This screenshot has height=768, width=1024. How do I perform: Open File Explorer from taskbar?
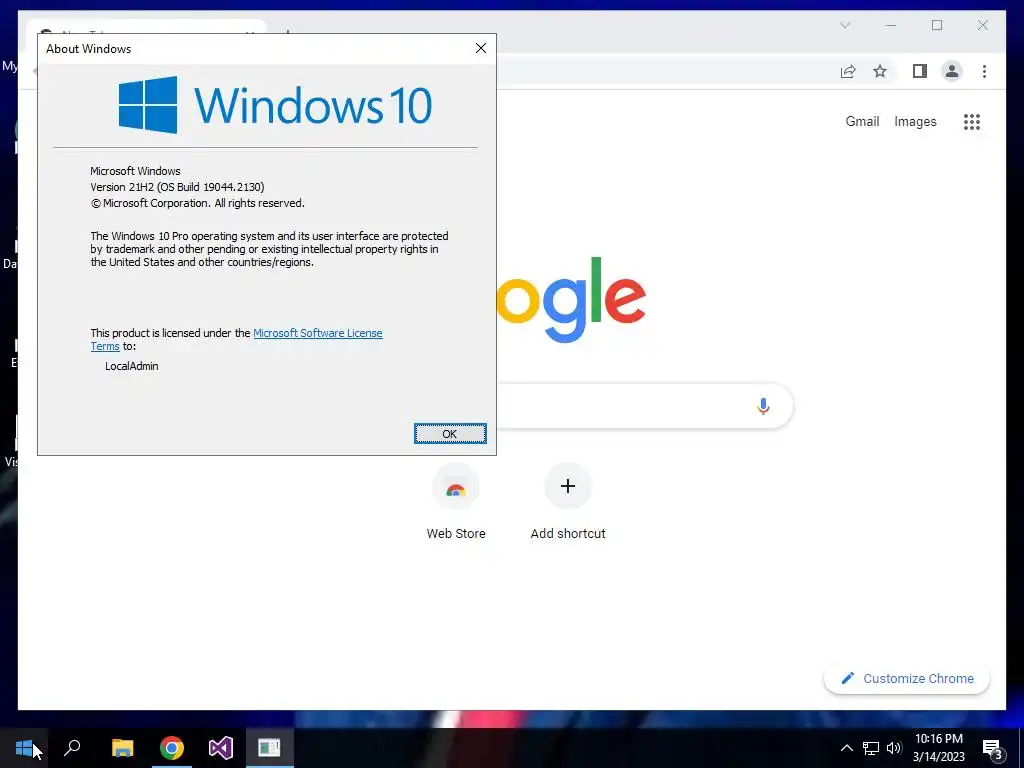coord(122,748)
